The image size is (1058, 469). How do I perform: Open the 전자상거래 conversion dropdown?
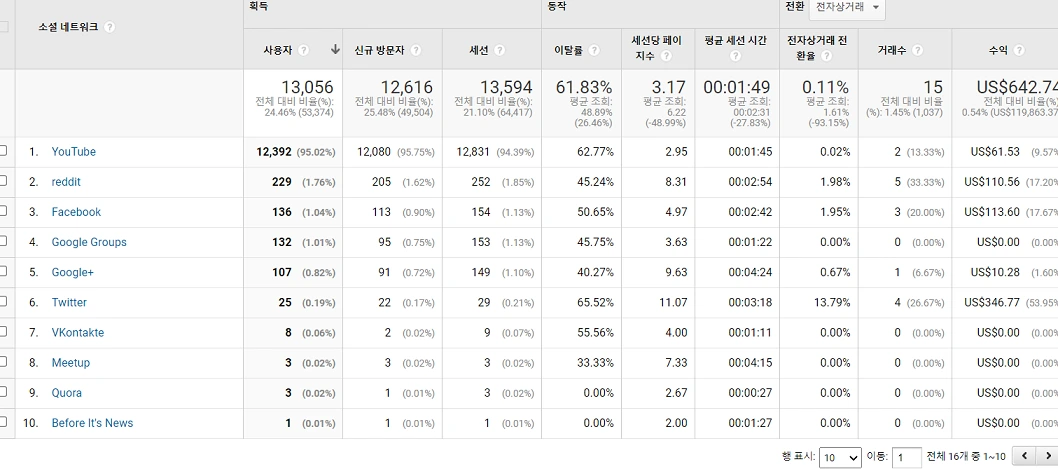847,7
